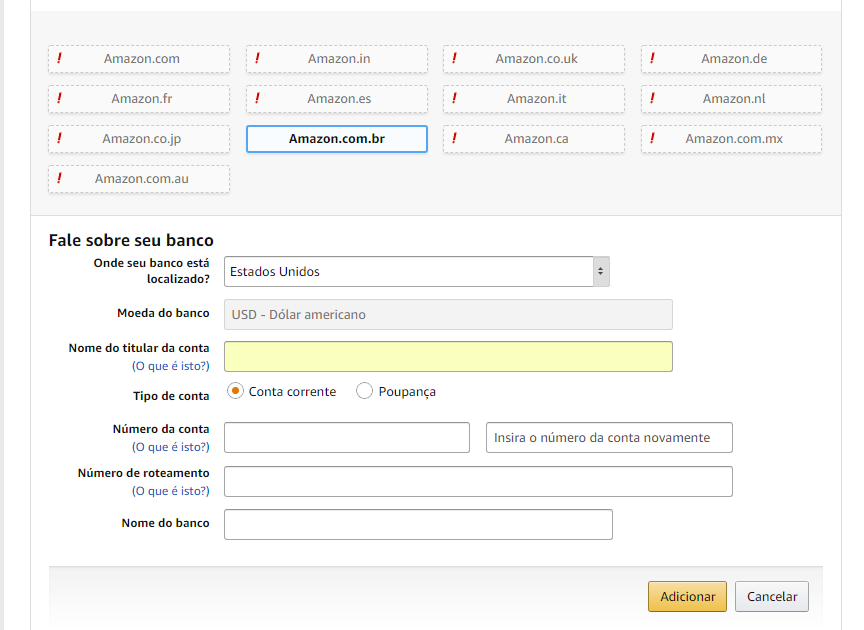
Task: Open the help link under Número de roteamento
Action: tap(171, 491)
